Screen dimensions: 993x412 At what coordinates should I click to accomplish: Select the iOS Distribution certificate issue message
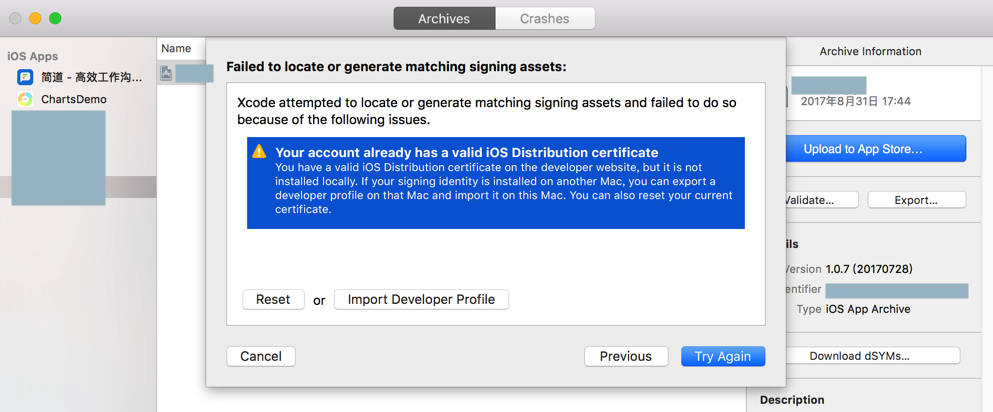point(496,183)
